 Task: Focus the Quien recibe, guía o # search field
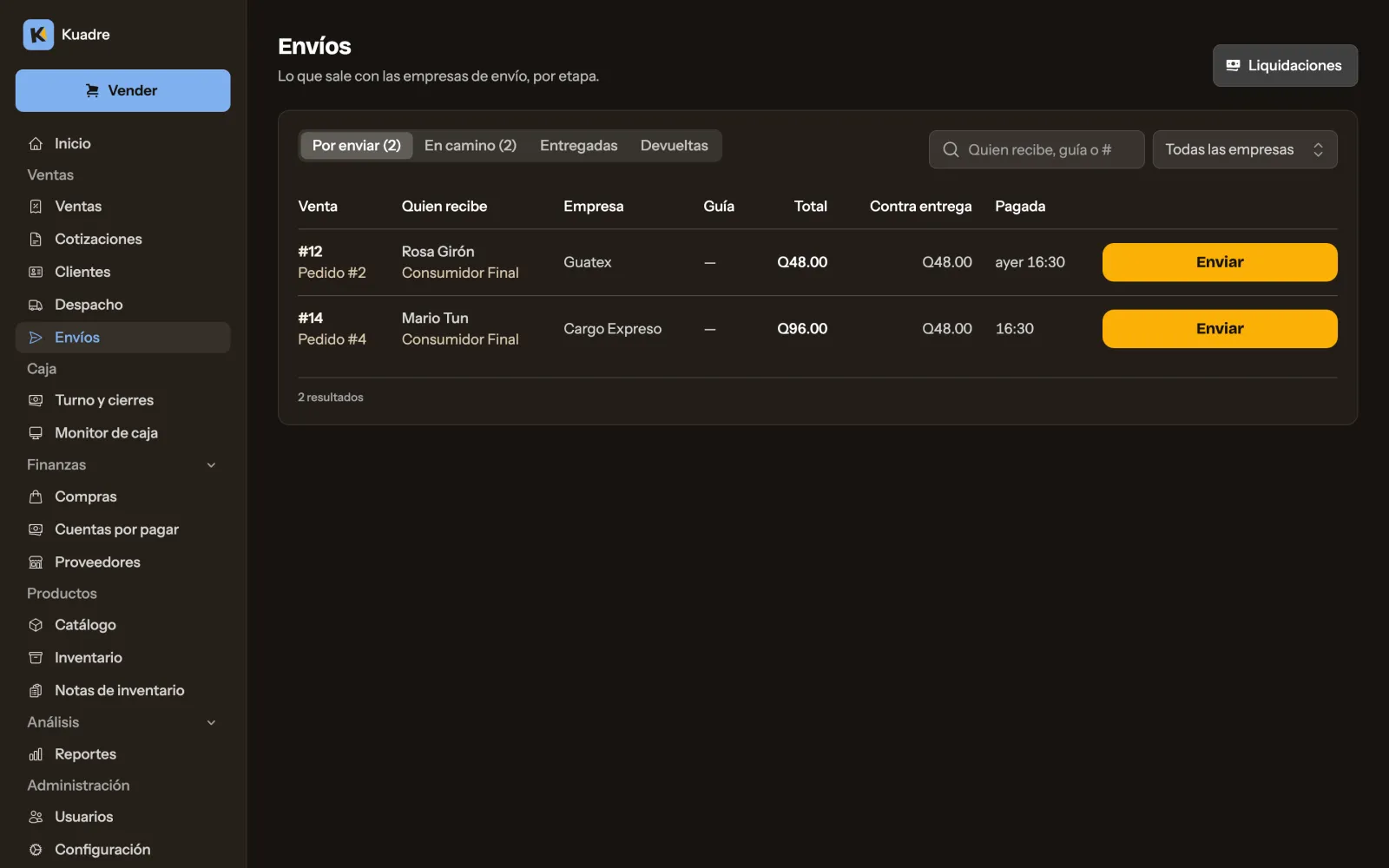1037,149
